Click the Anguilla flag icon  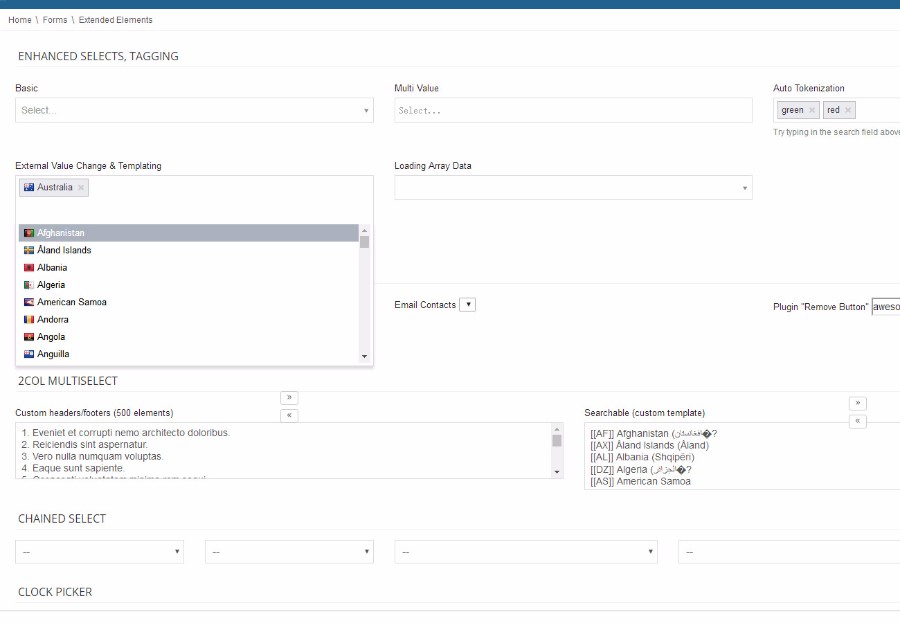tap(29, 354)
